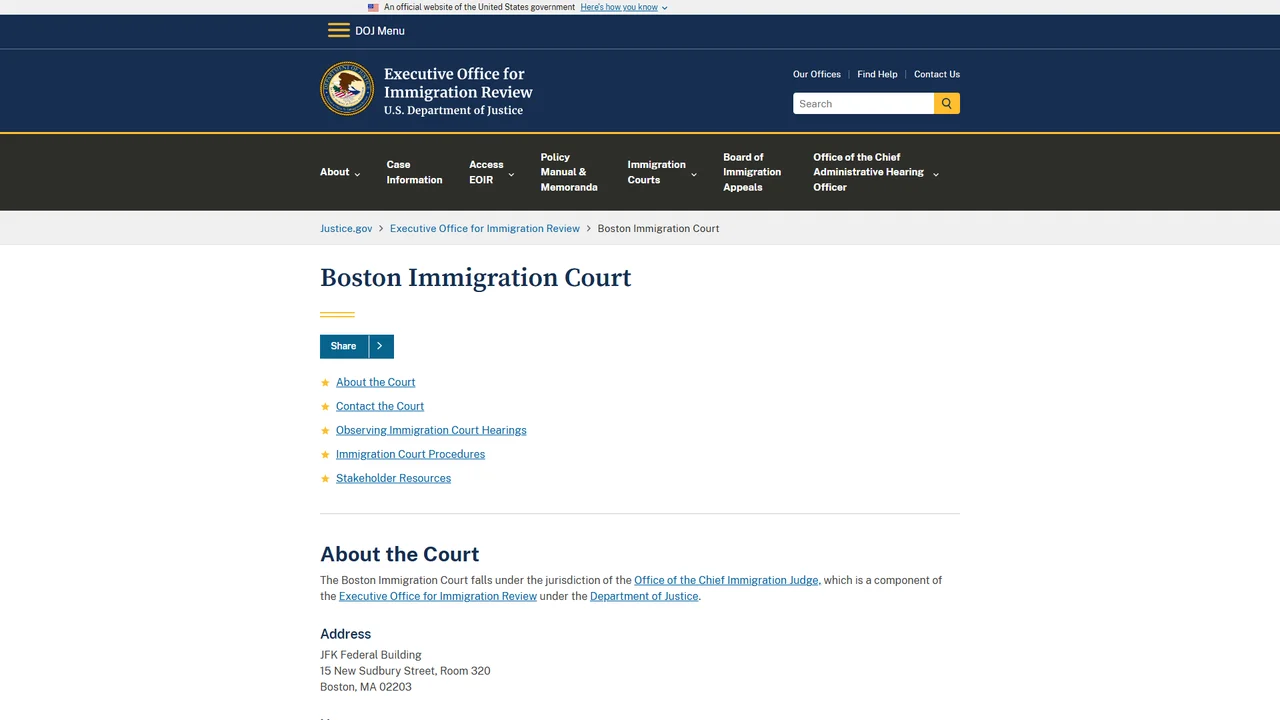Screen dimensions: 1280x720
Task: Click the US flag icon in banner
Action: 373,7
